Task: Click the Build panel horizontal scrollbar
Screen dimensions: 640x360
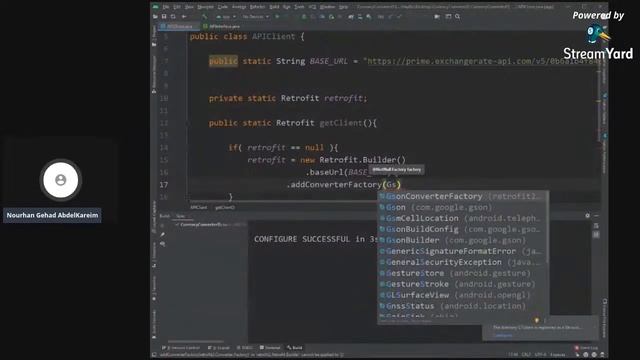Action: [x=196, y=341]
